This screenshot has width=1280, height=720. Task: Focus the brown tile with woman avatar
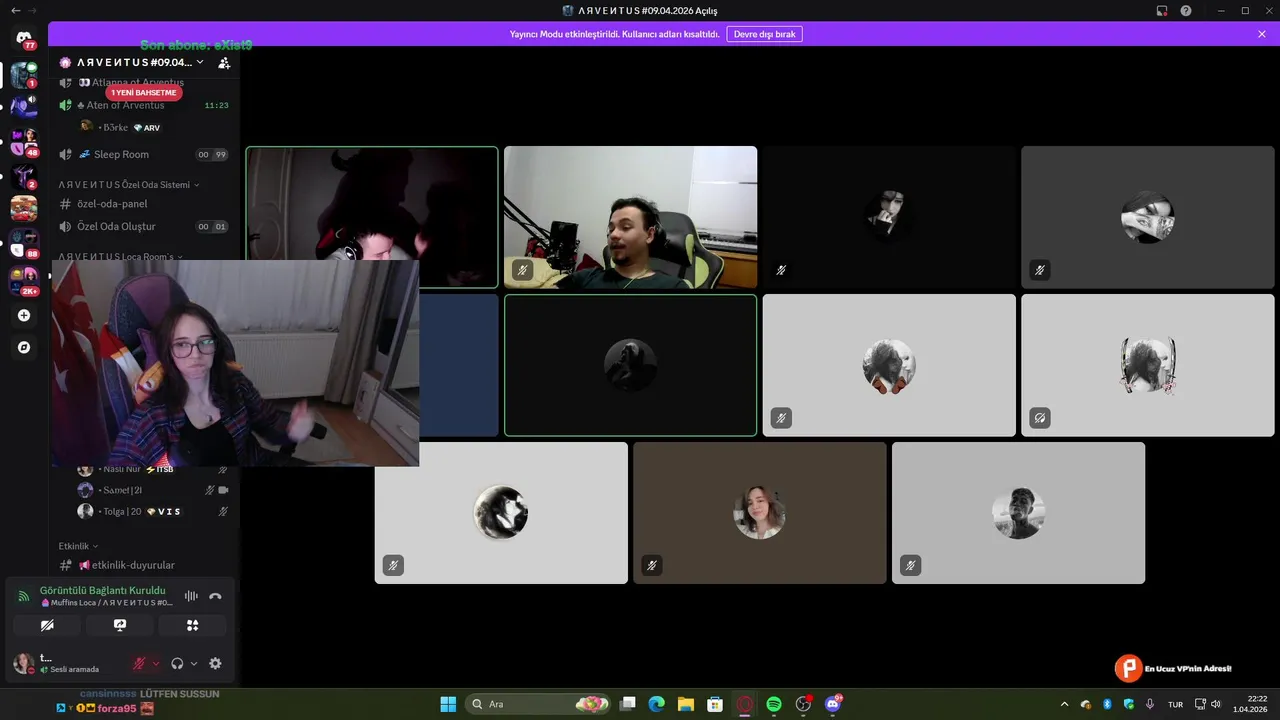tap(760, 513)
